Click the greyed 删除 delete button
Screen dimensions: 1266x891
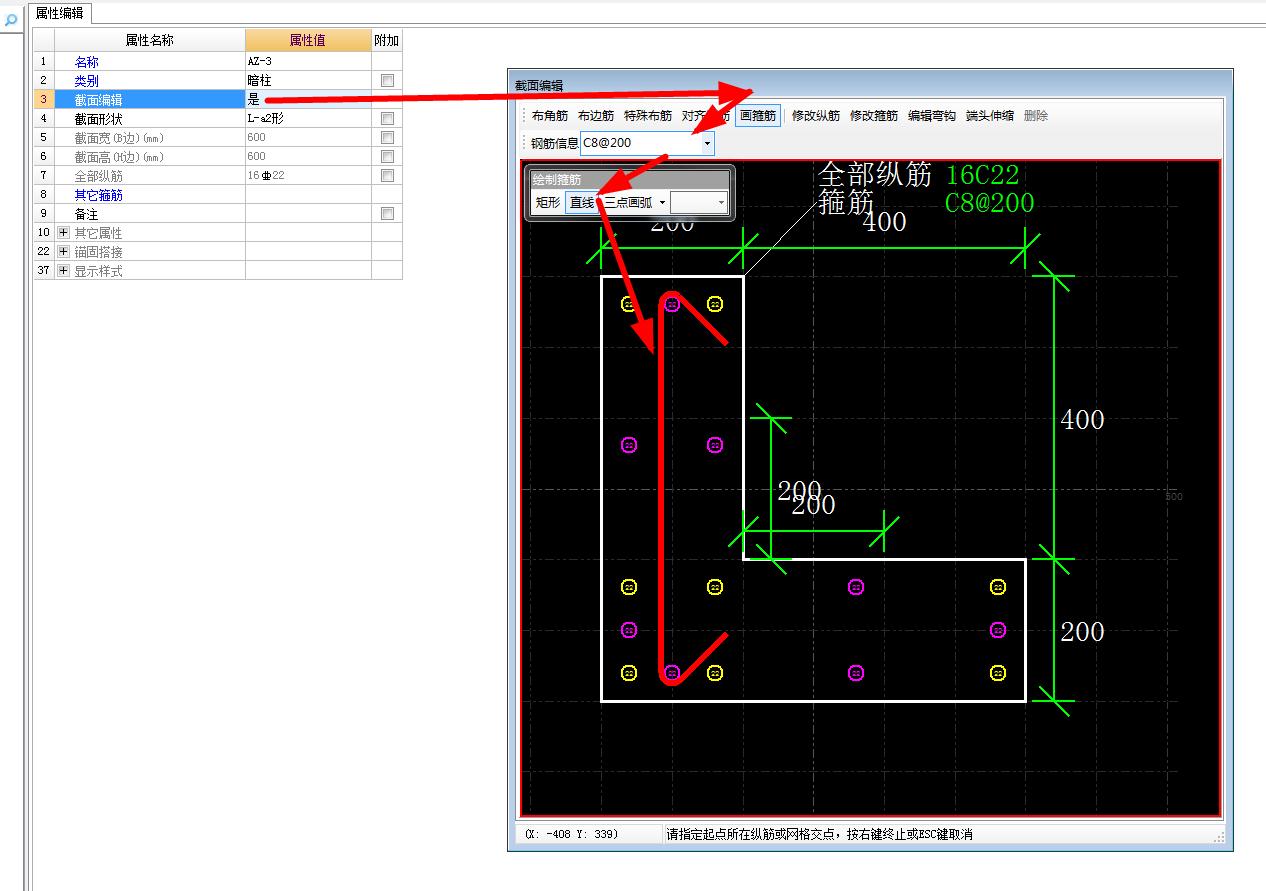[1036, 116]
